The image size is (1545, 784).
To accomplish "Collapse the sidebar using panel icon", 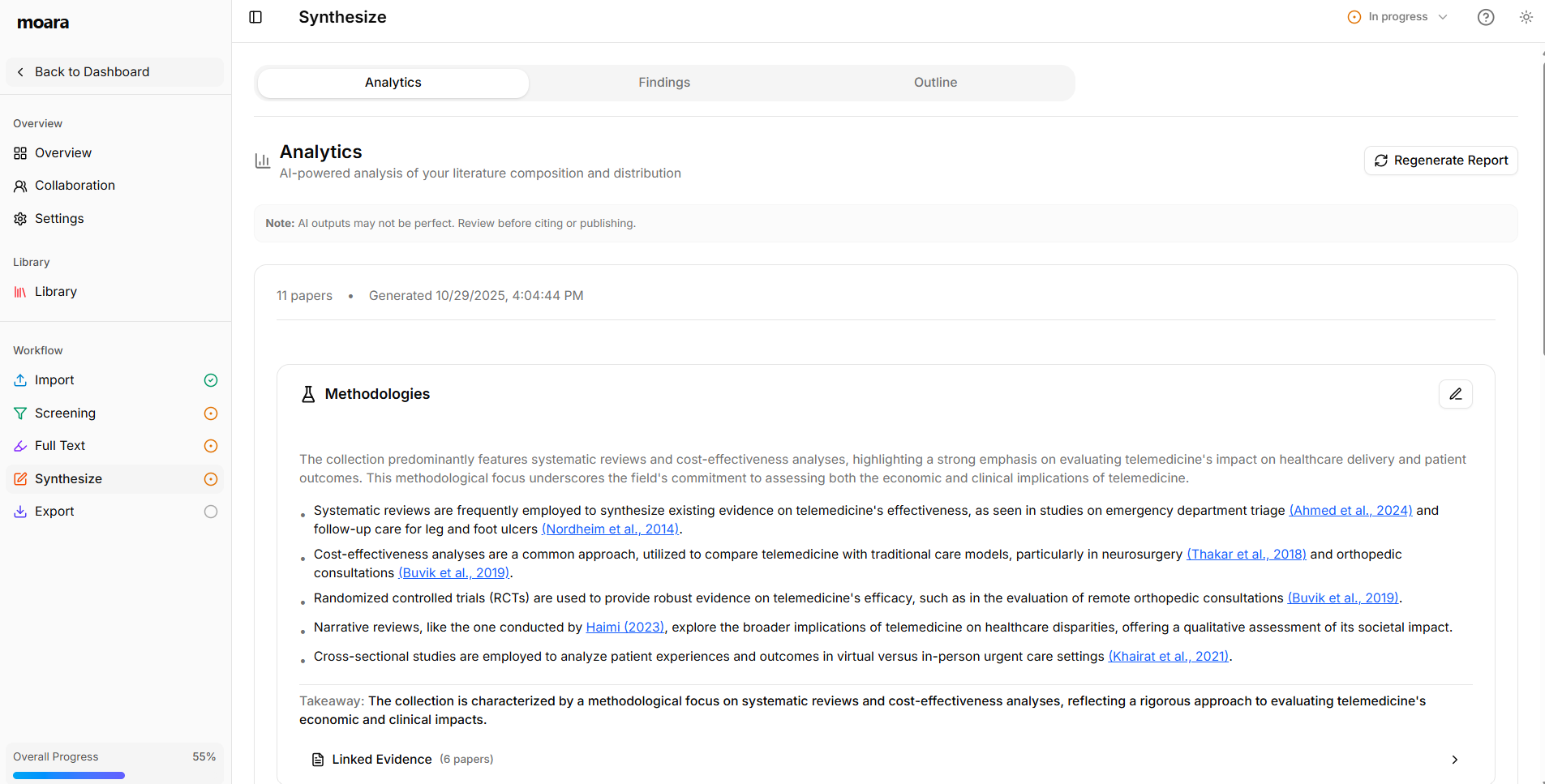I will 255,16.
